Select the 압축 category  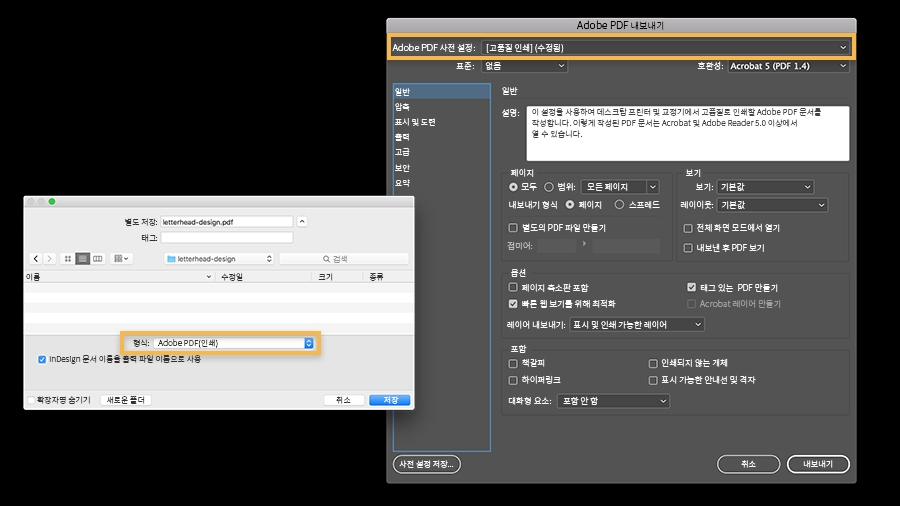[x=441, y=107]
